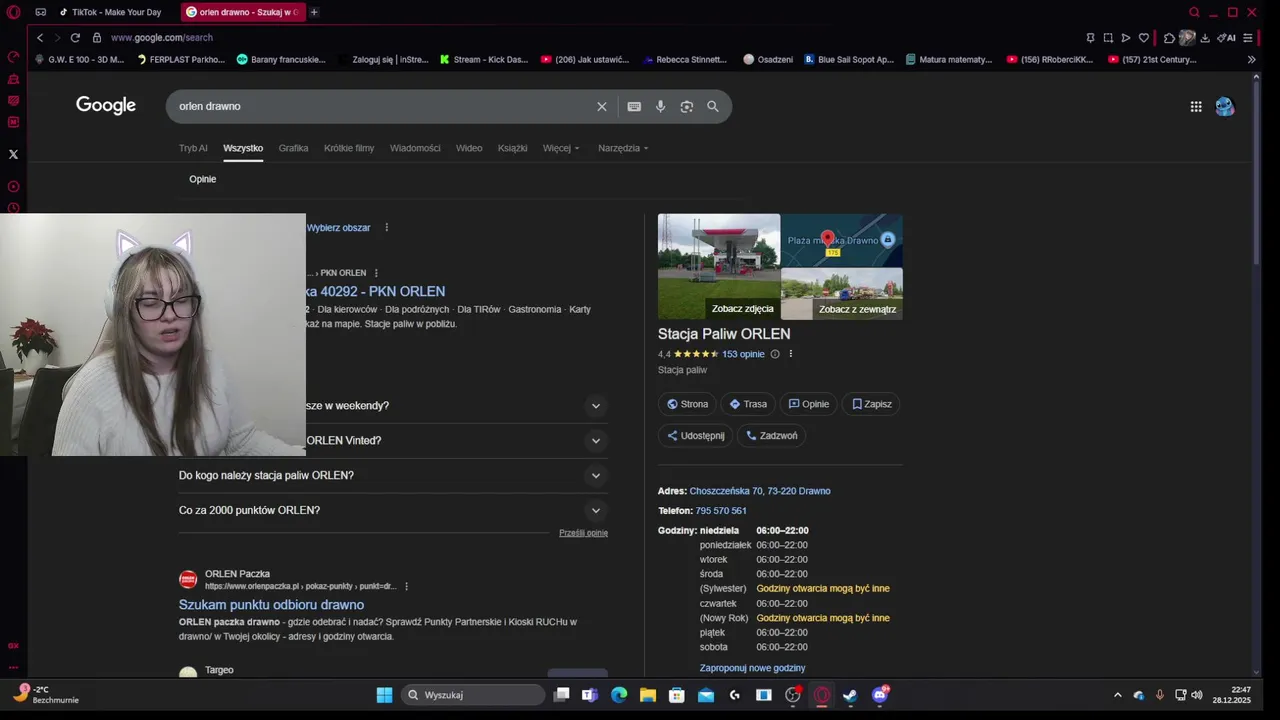Open 'Szukam punktu odbioru drawno' result
The height and width of the screenshot is (720, 1280).
271,605
